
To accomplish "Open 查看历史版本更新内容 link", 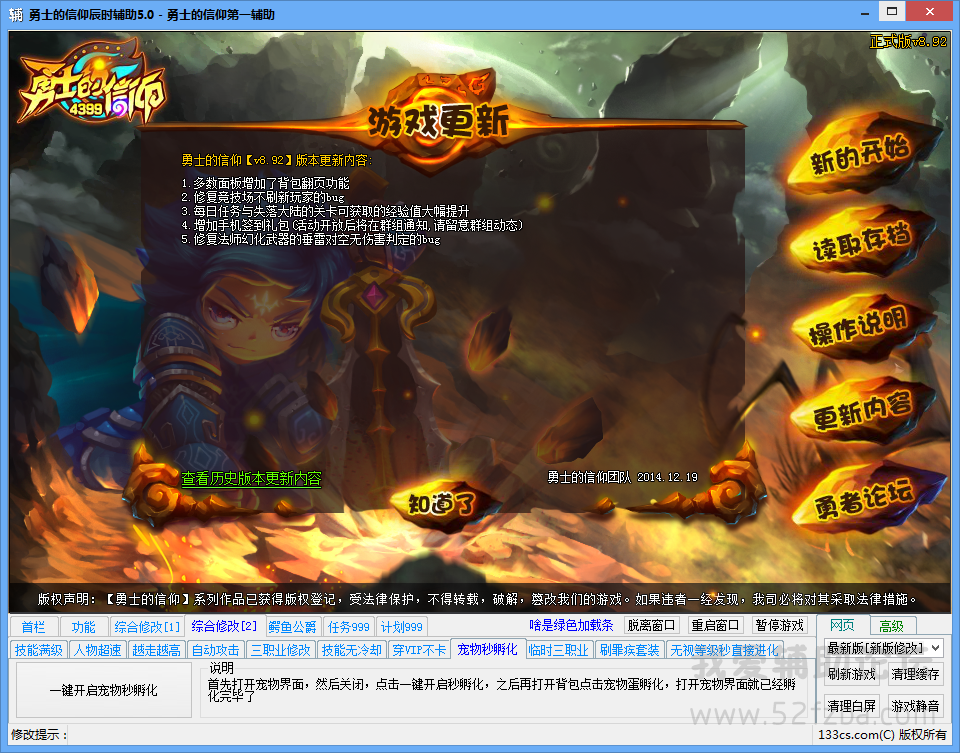I will coord(251,479).
